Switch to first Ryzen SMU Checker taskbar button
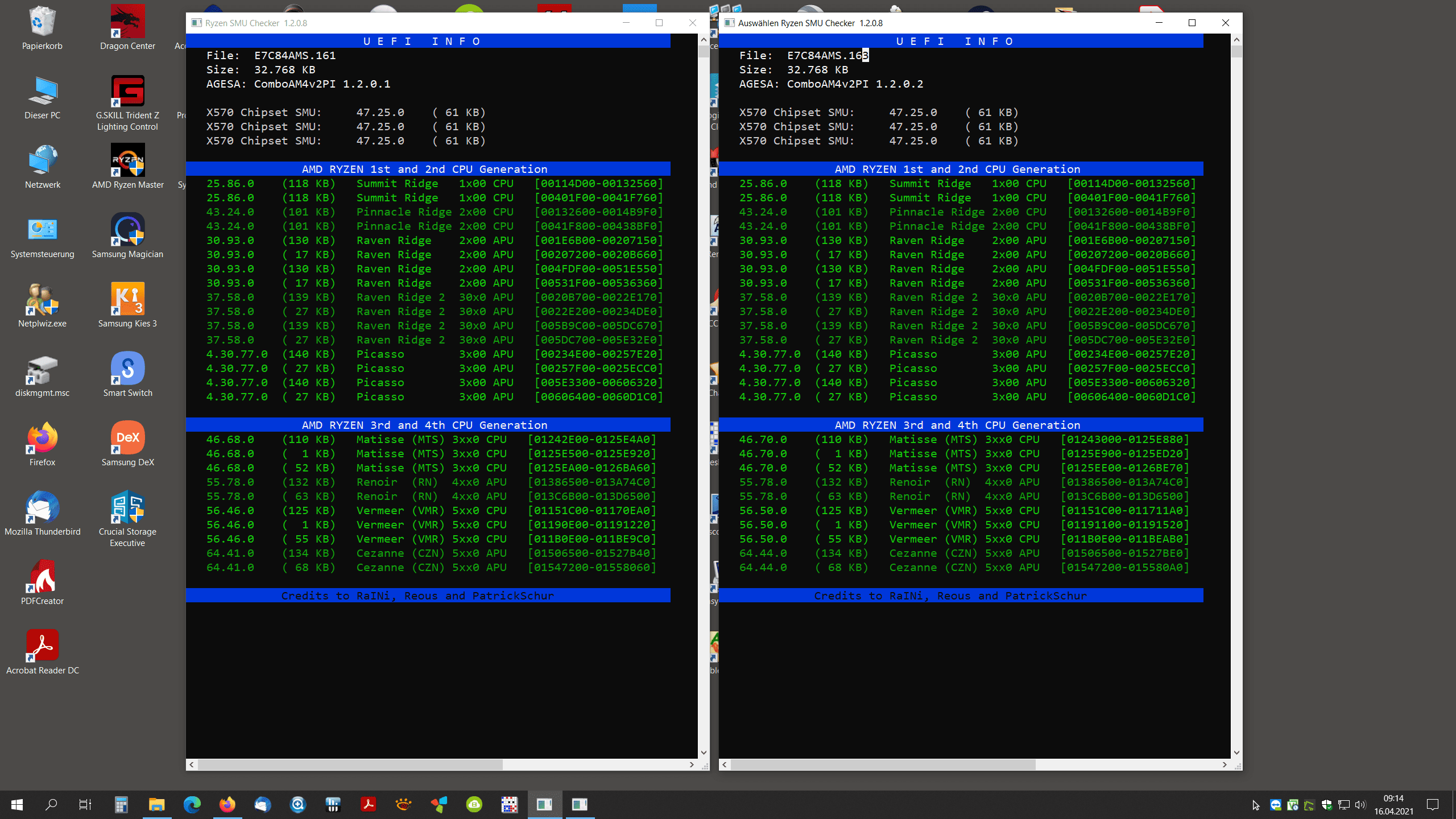The height and width of the screenshot is (819, 1456). [x=544, y=804]
